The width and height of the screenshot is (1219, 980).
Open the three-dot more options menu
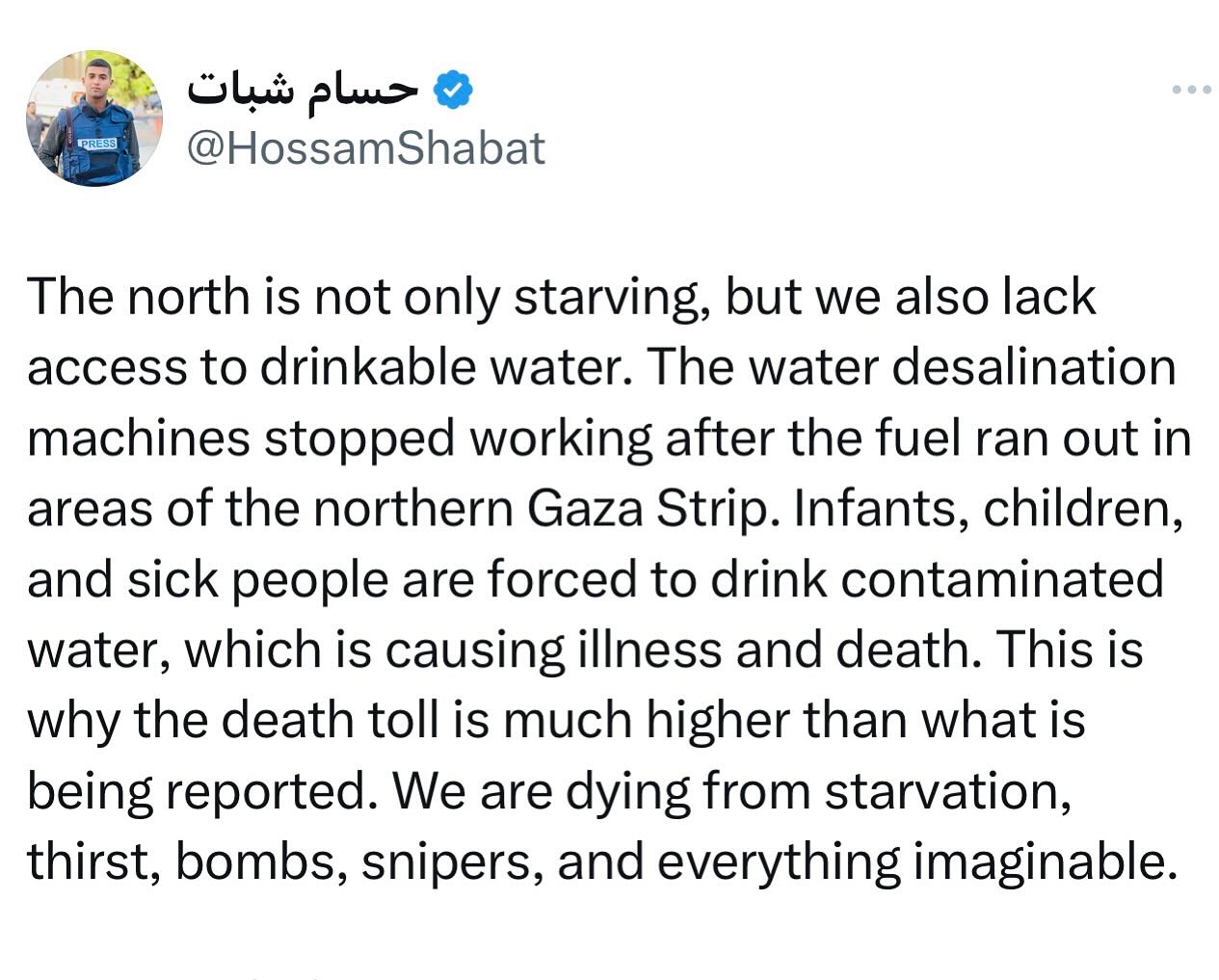click(x=1191, y=91)
